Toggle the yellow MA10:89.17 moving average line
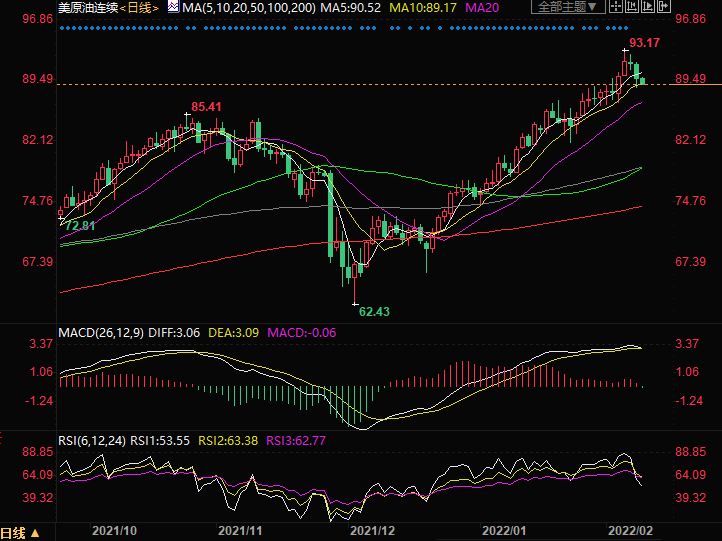 coord(424,7)
